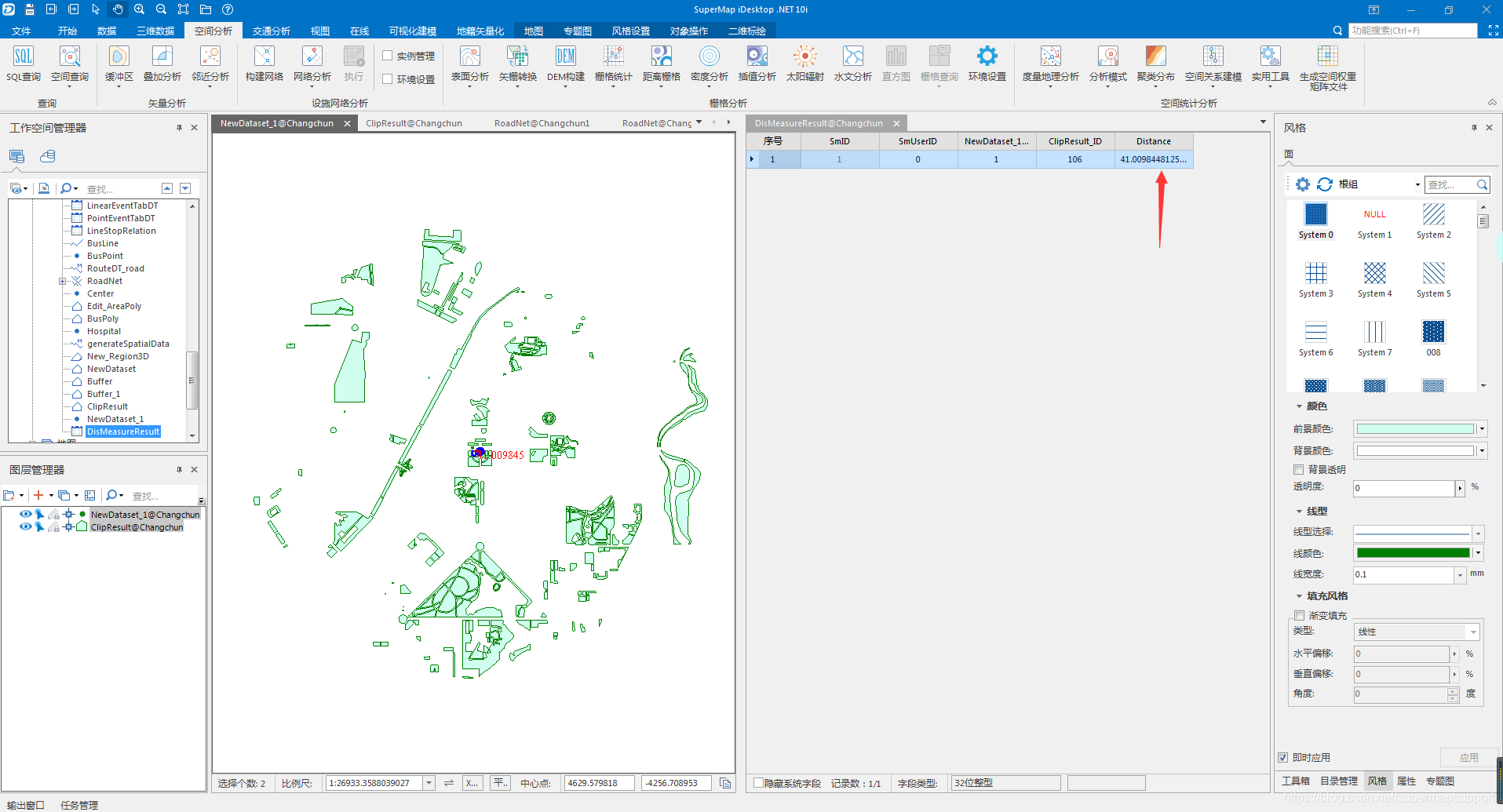Open the 线颜色 dropdown arrow
Image resolution: width=1503 pixels, height=812 pixels.
[1479, 553]
